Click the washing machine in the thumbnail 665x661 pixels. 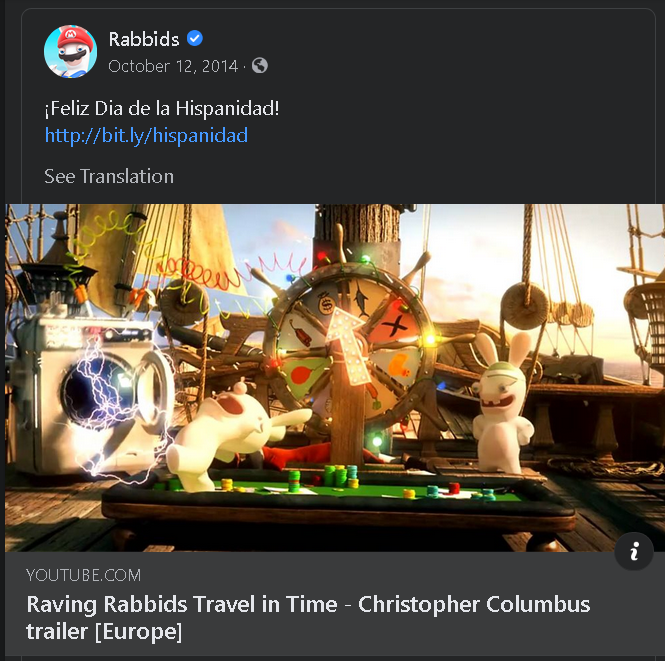pos(93,394)
